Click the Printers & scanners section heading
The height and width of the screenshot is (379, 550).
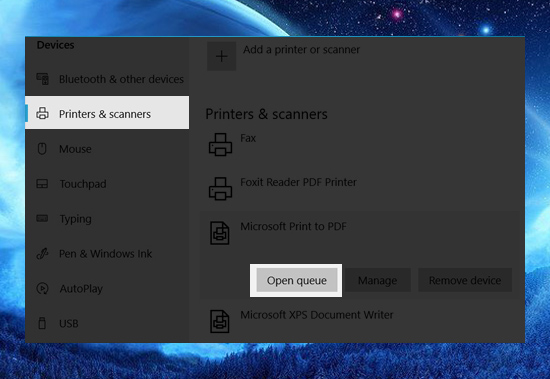266,114
